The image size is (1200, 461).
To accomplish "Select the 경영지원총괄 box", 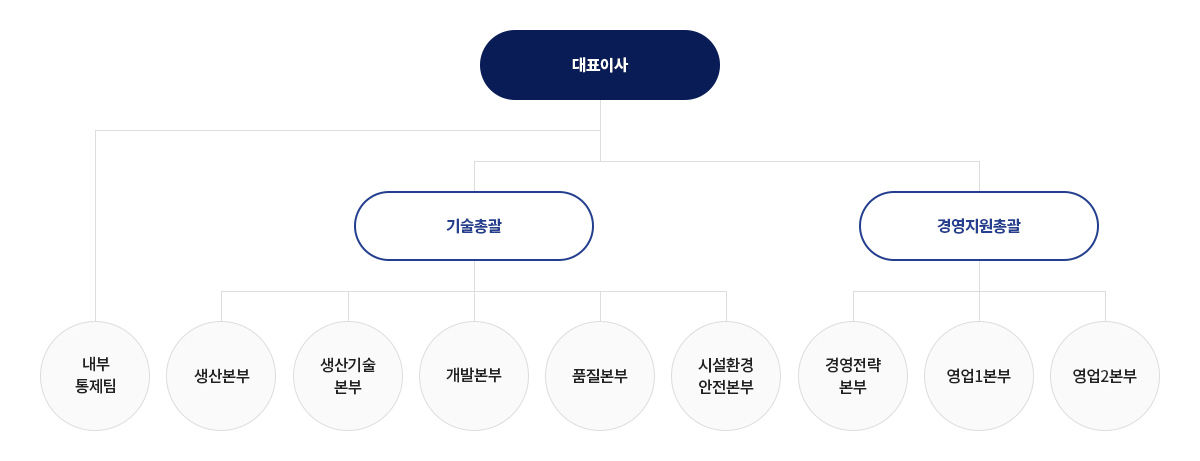I will click(x=979, y=226).
